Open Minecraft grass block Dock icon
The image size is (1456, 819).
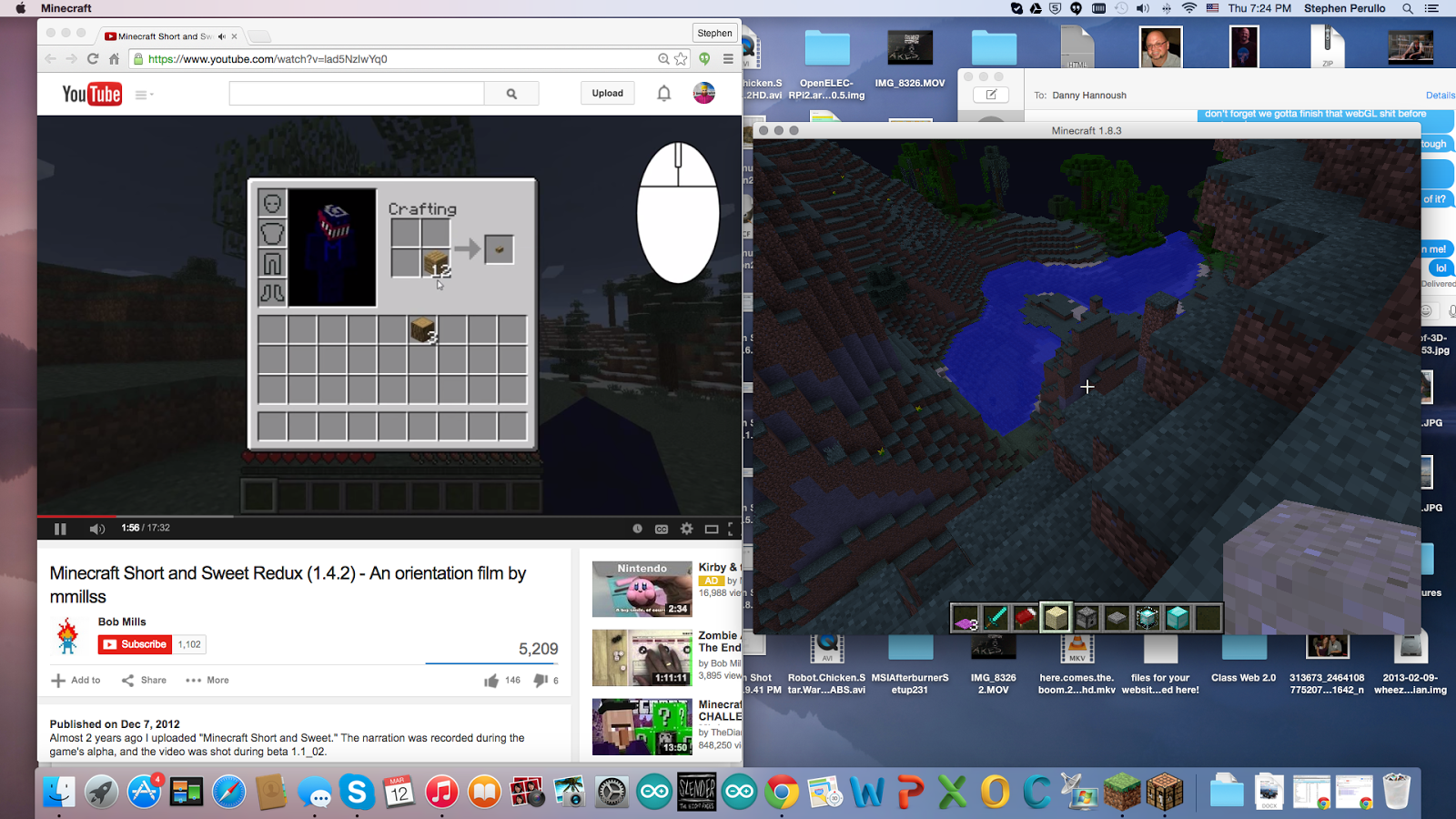1122,792
